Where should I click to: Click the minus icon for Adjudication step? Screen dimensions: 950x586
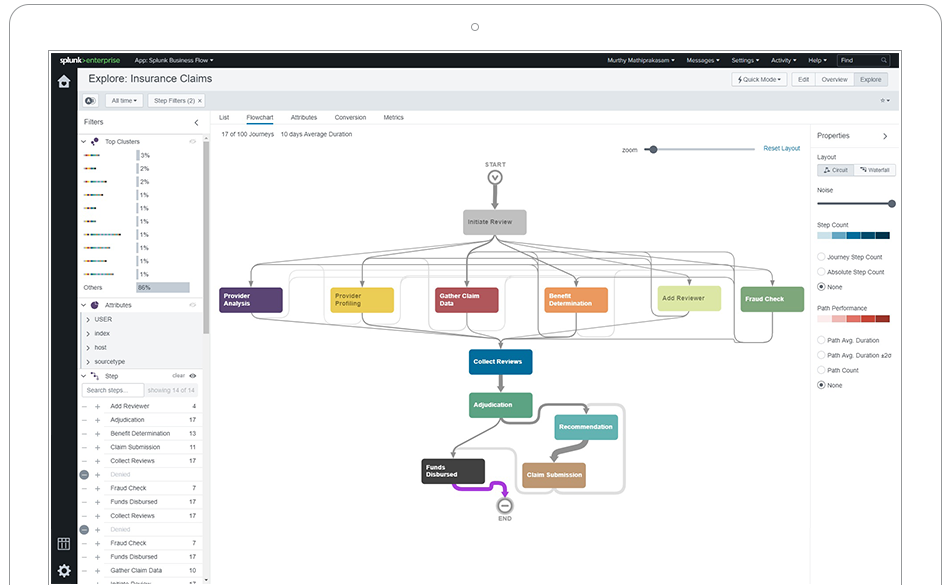(x=84, y=420)
